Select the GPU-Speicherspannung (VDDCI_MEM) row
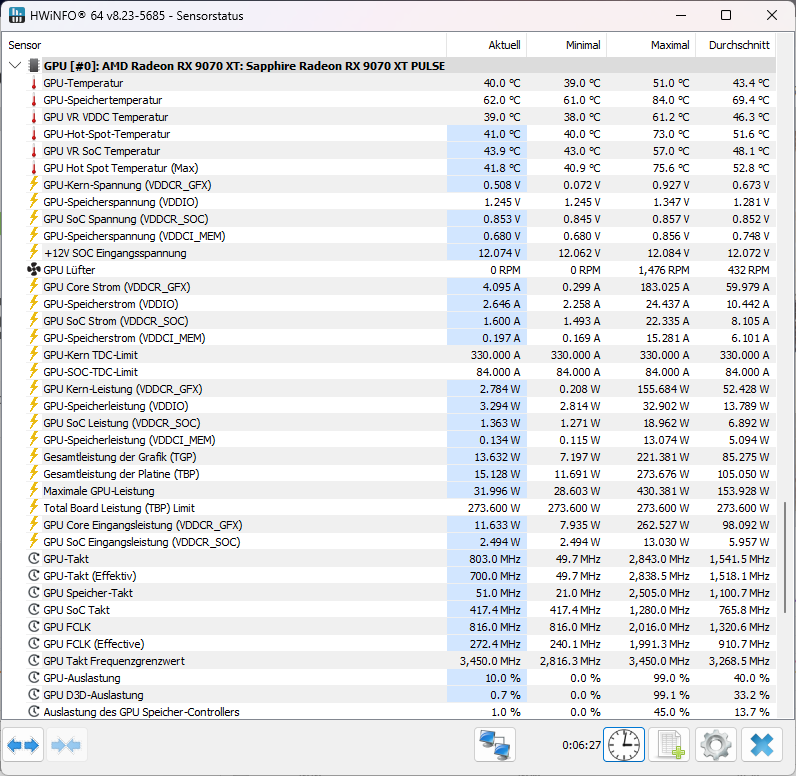The width and height of the screenshot is (796, 776). coord(401,236)
